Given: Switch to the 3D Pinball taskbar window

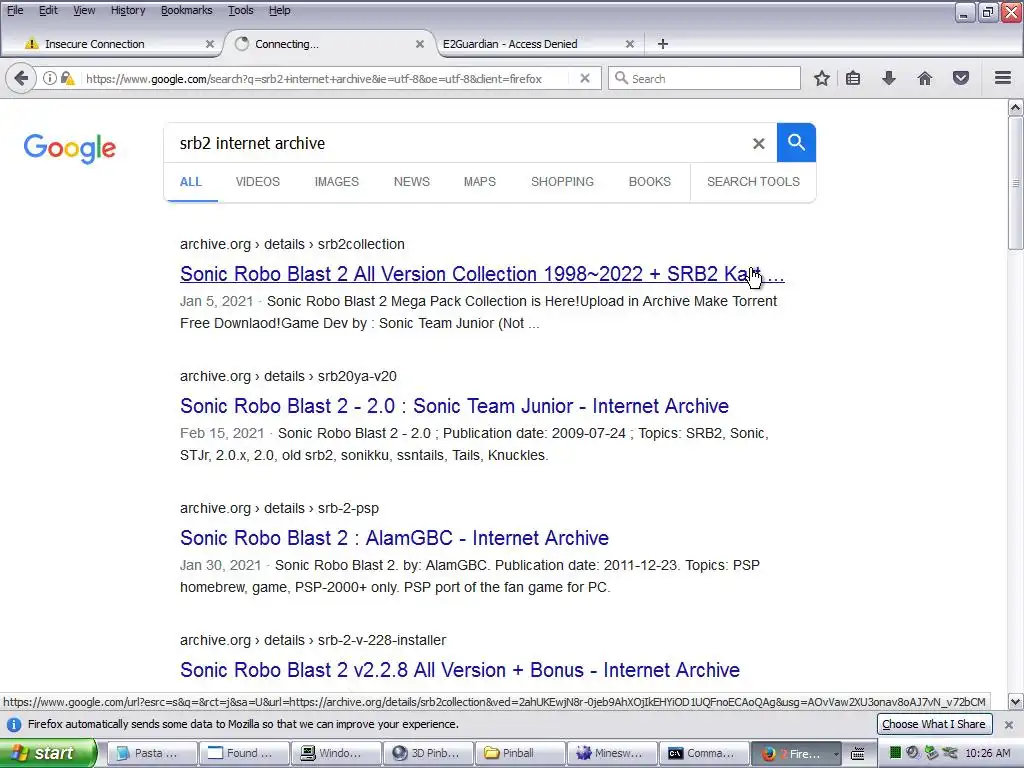Looking at the screenshot, I should pyautogui.click(x=428, y=753).
